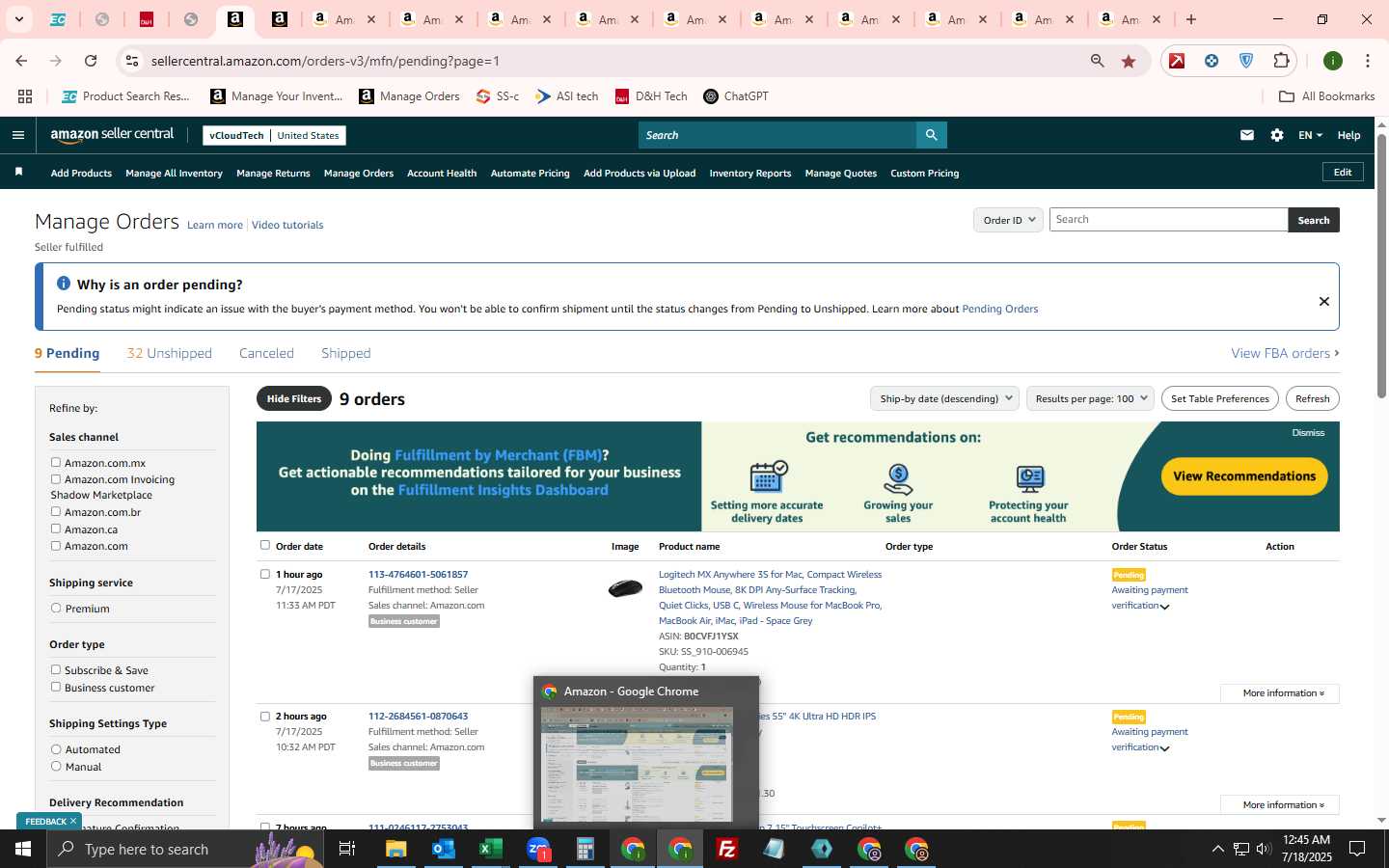1389x868 pixels.
Task: Open Windows Start menu
Action: [23, 849]
